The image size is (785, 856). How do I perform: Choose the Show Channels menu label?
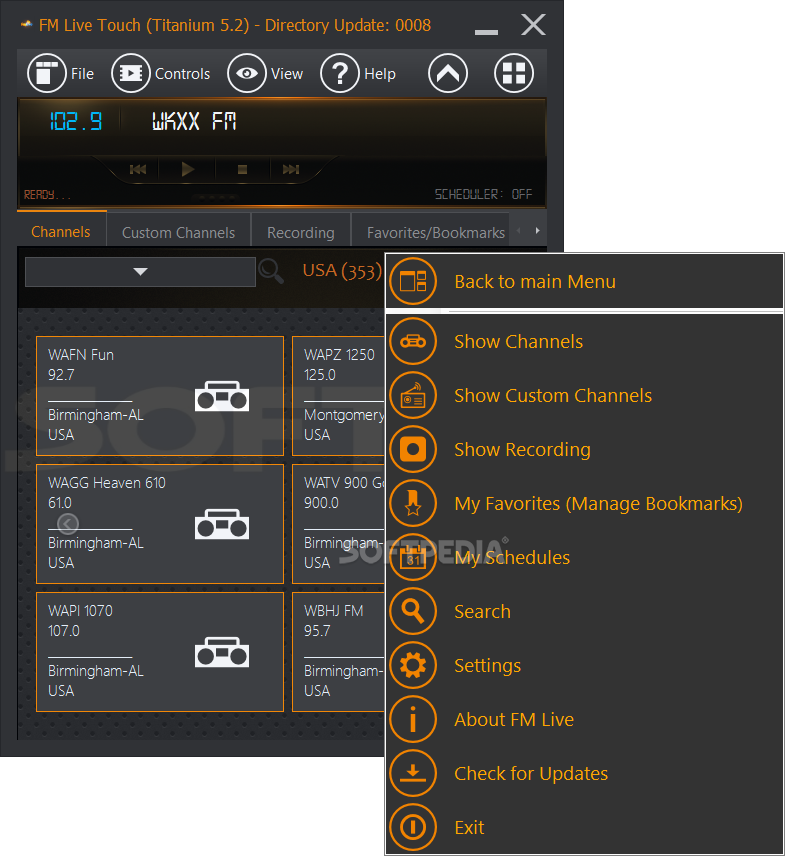[x=519, y=341]
